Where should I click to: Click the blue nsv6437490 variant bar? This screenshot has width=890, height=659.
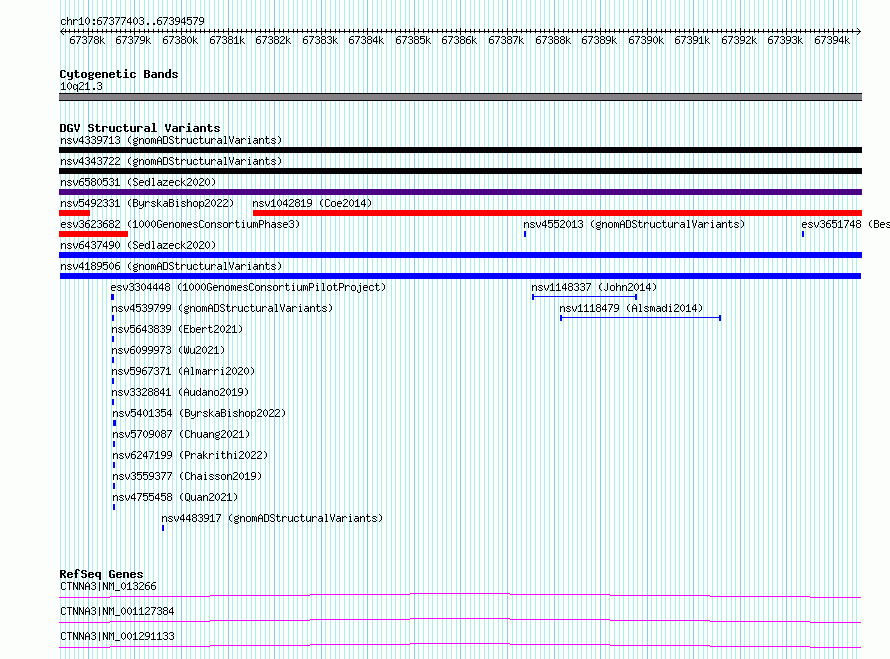460,255
